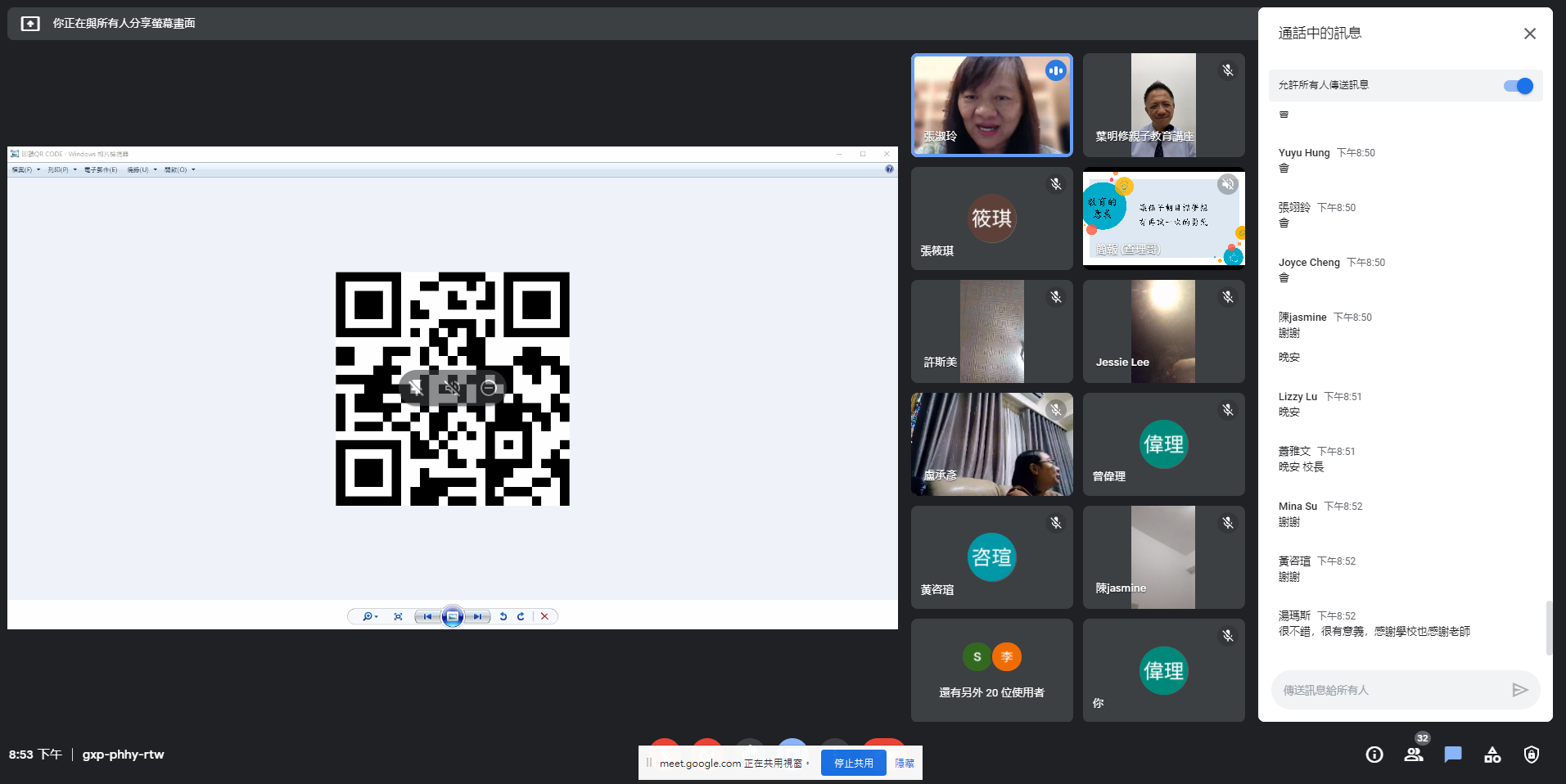Go to next image in photo viewer
The height and width of the screenshot is (784, 1566).
point(478,616)
